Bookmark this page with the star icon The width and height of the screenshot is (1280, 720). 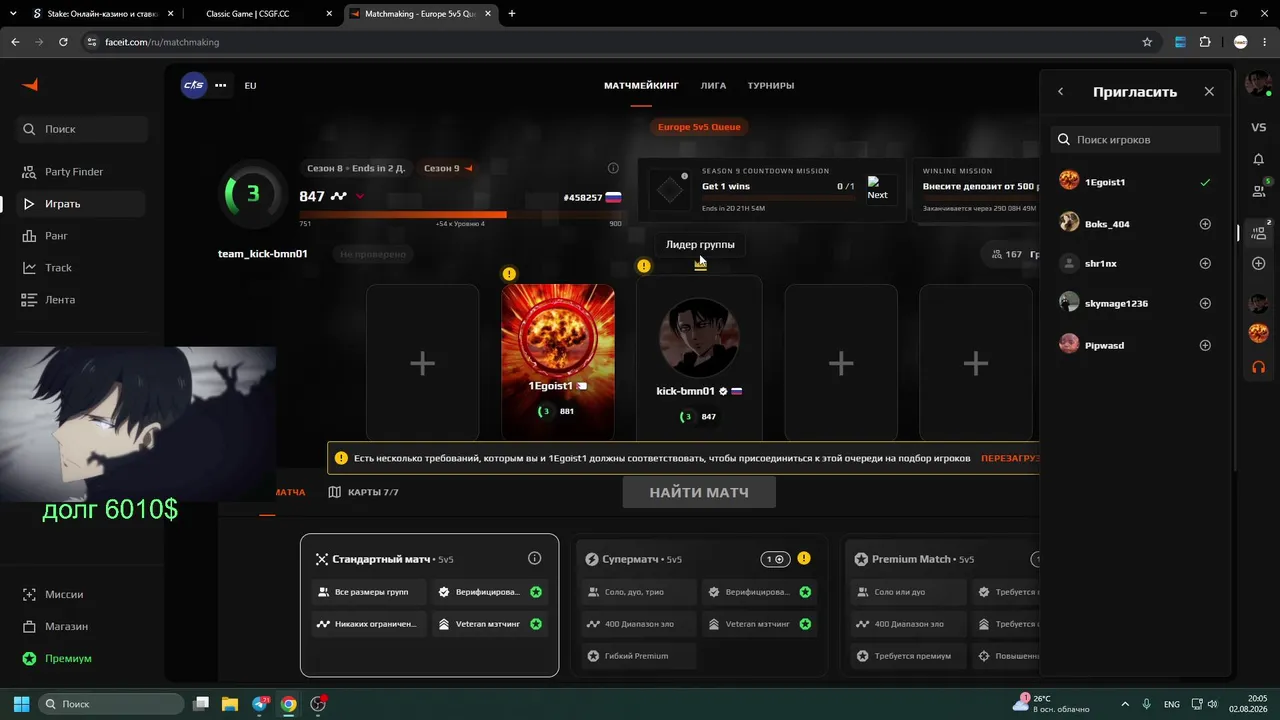click(x=1147, y=42)
